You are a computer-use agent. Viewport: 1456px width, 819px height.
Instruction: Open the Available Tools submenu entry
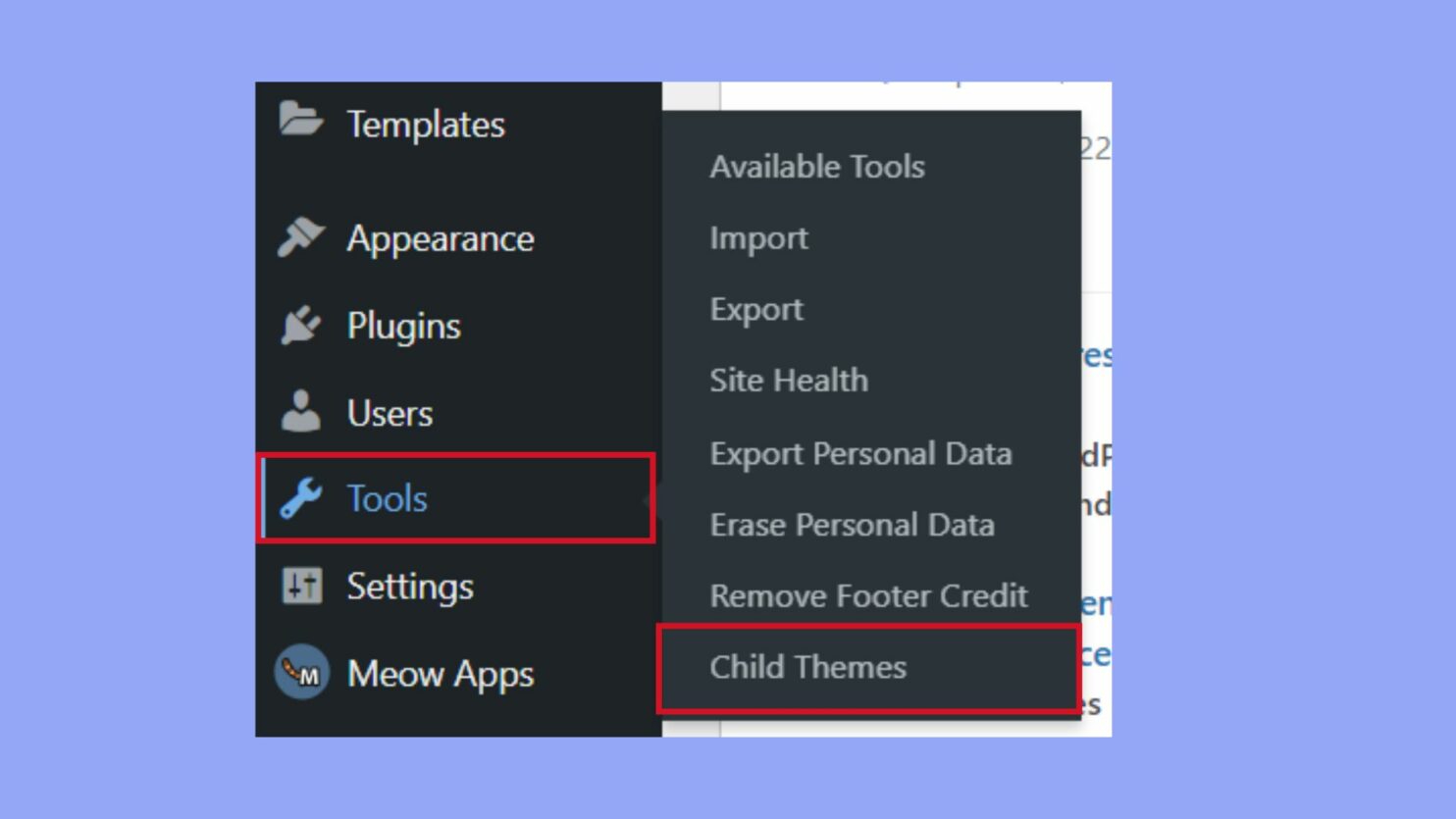click(817, 166)
